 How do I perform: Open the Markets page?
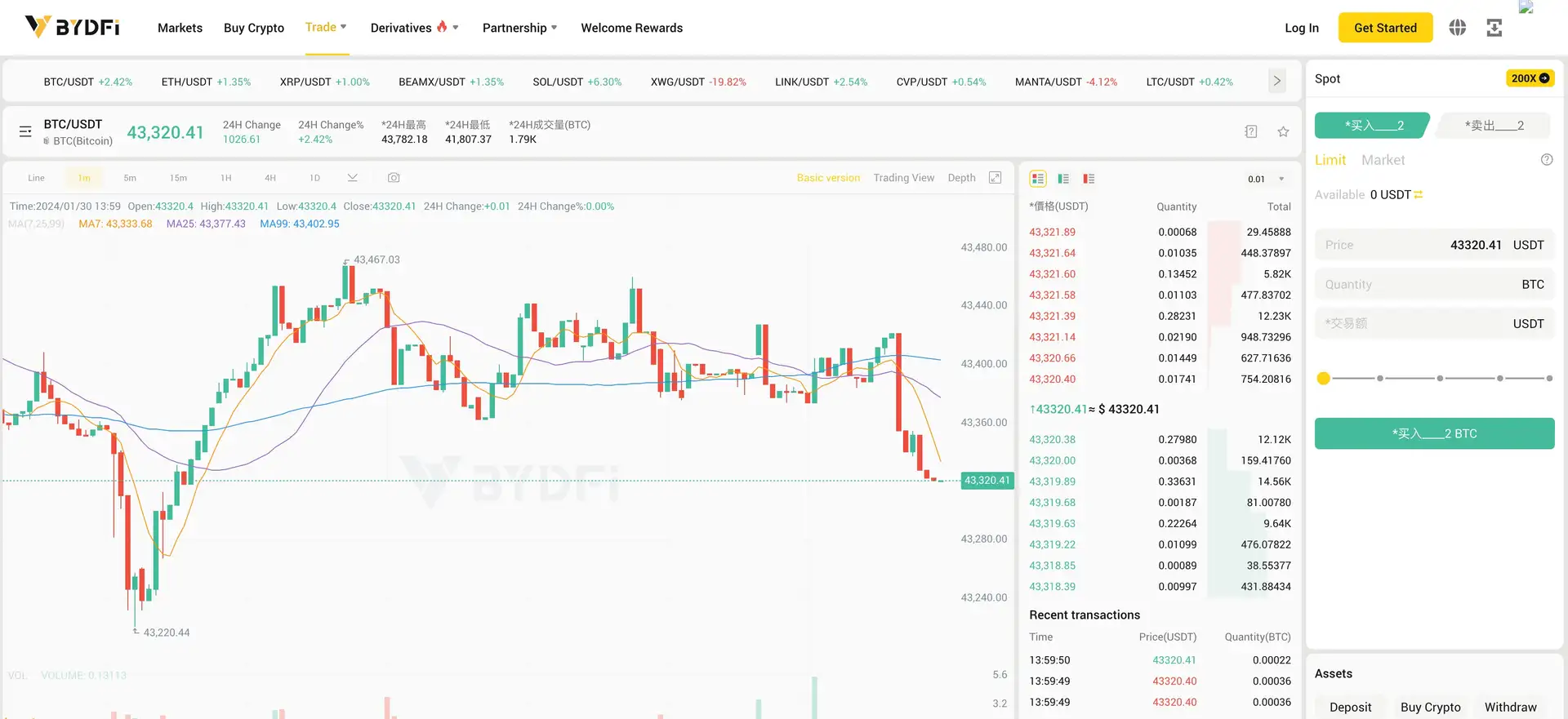180,28
